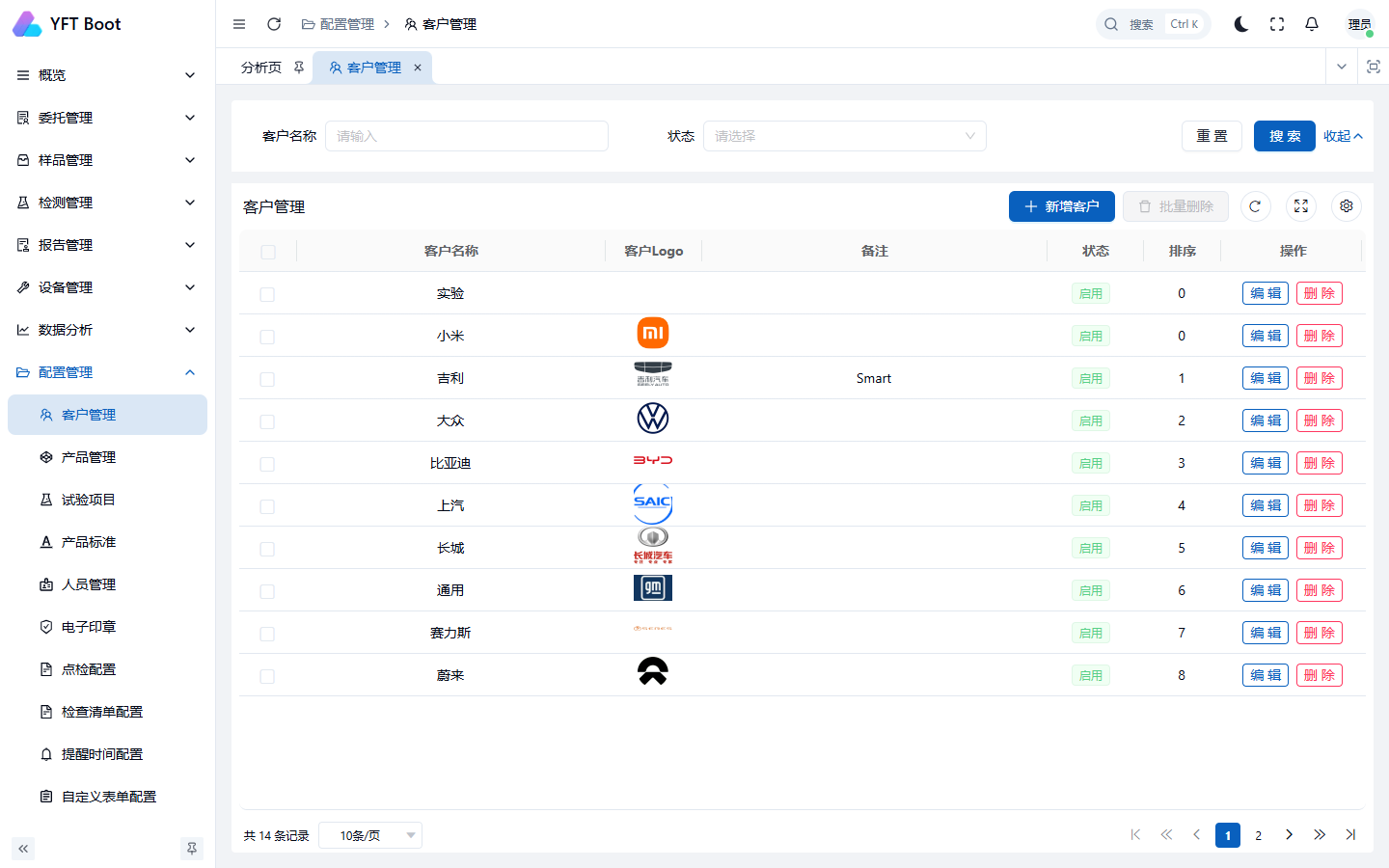Select the 蔚来 row checkbox

pyautogui.click(x=267, y=676)
